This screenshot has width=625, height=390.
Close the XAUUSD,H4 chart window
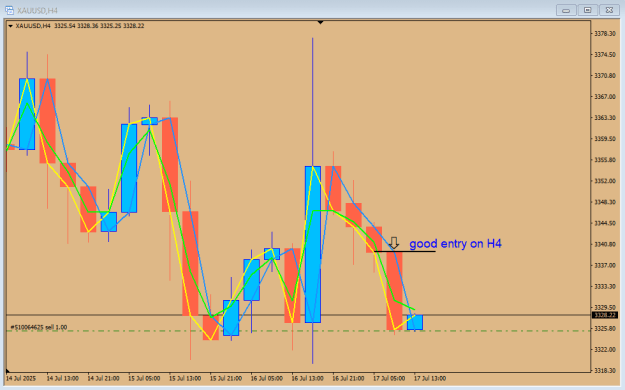[x=609, y=10]
